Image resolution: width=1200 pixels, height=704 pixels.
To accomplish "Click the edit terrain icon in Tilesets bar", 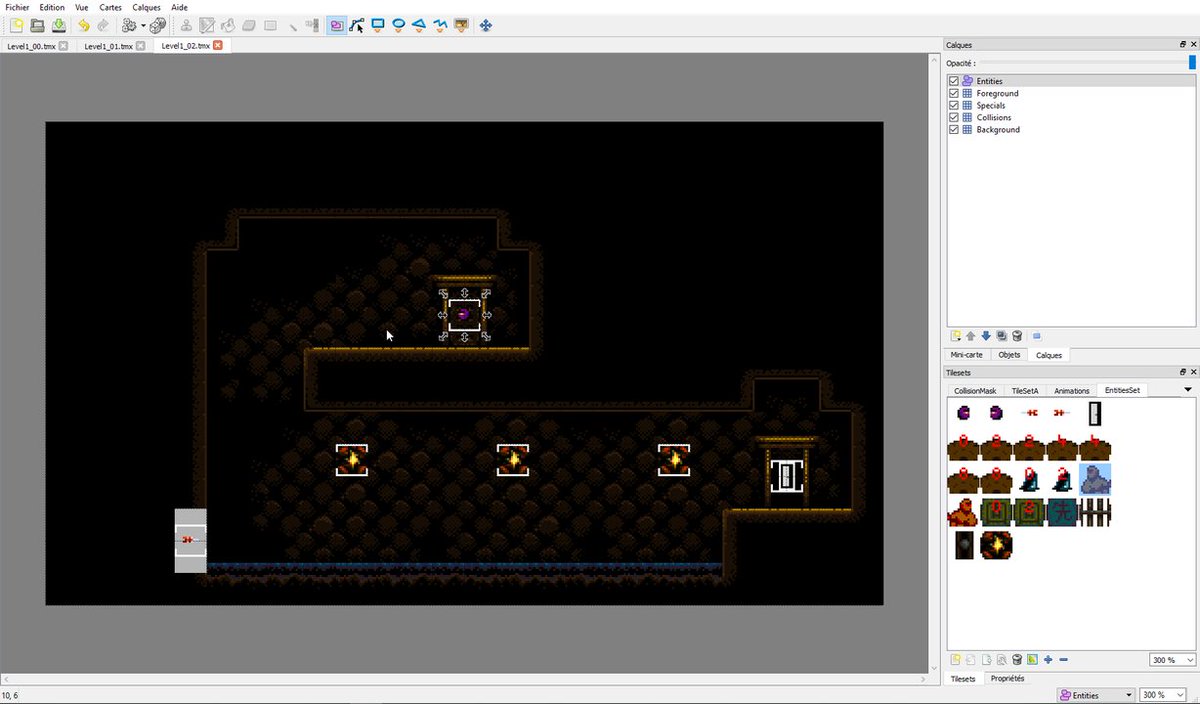I will pos(1032,659).
